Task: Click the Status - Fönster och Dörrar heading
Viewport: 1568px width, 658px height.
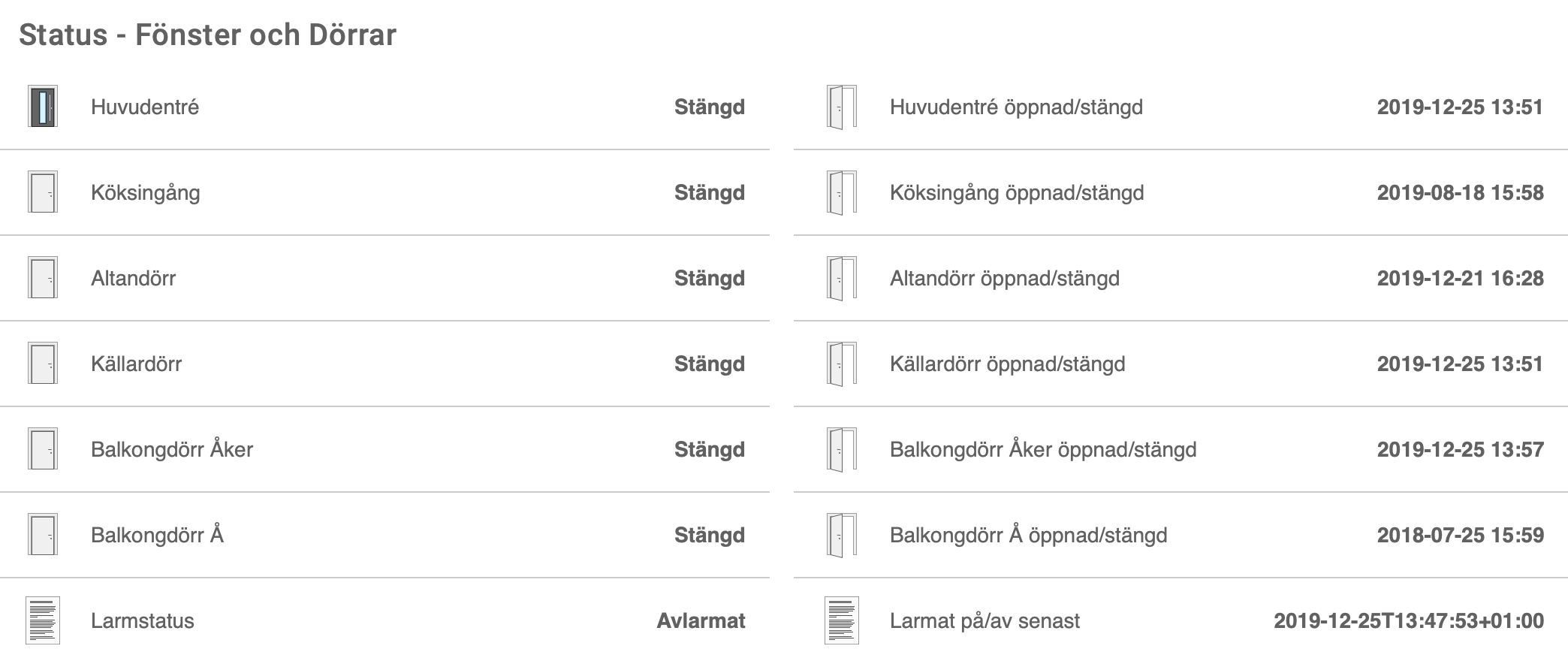Action: click(x=207, y=35)
